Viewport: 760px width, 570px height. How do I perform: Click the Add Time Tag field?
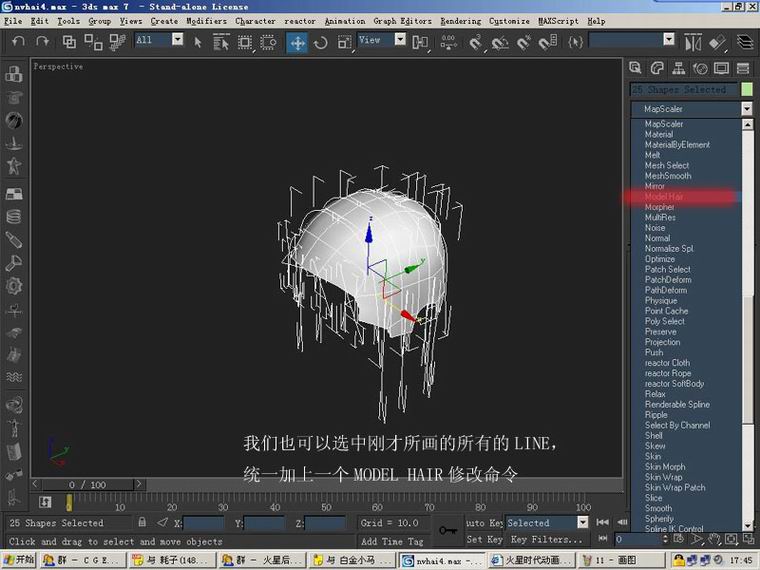[392, 541]
